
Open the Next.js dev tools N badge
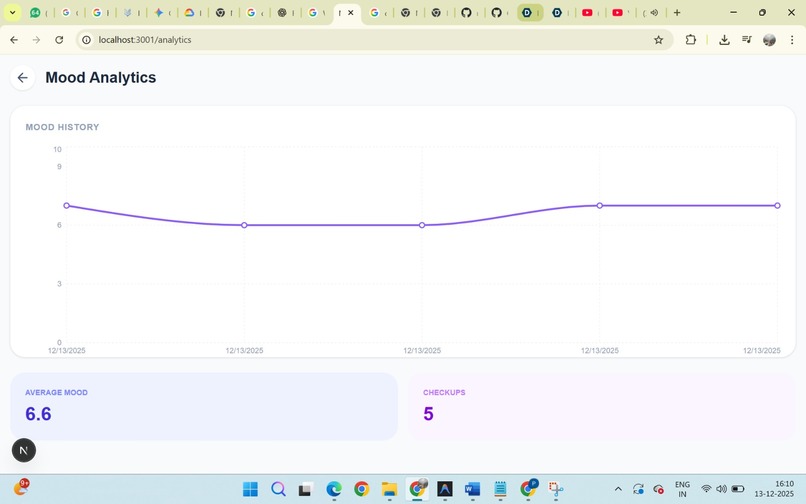24,450
